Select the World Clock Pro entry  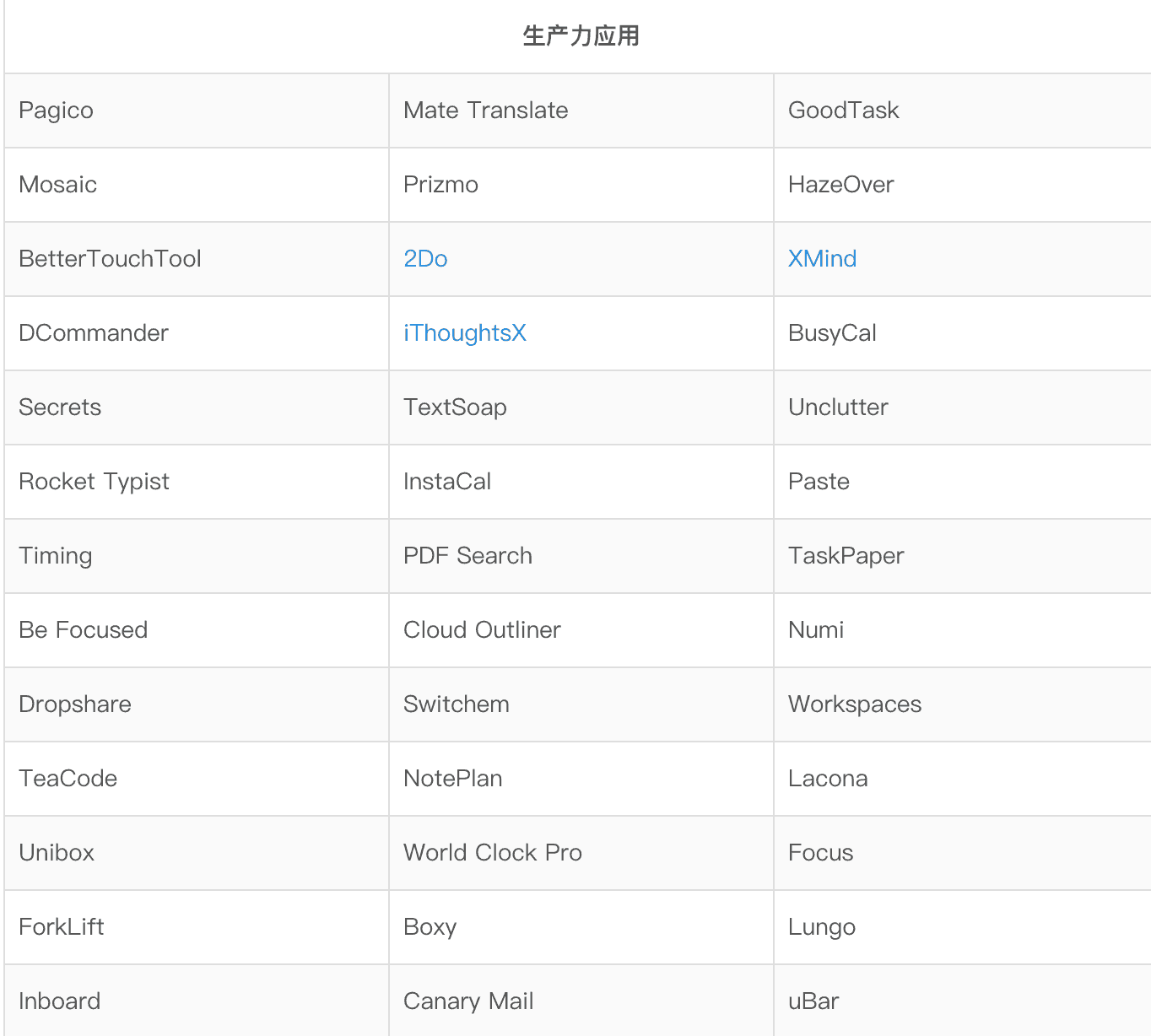pos(493,853)
